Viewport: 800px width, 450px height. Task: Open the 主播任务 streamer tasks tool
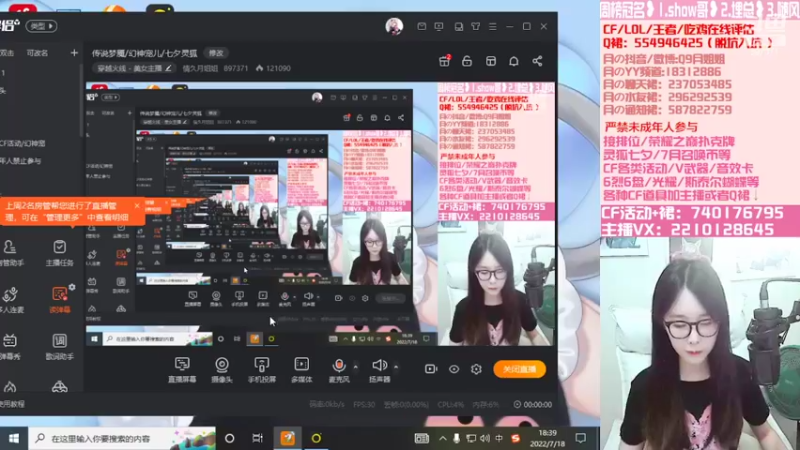coord(59,254)
